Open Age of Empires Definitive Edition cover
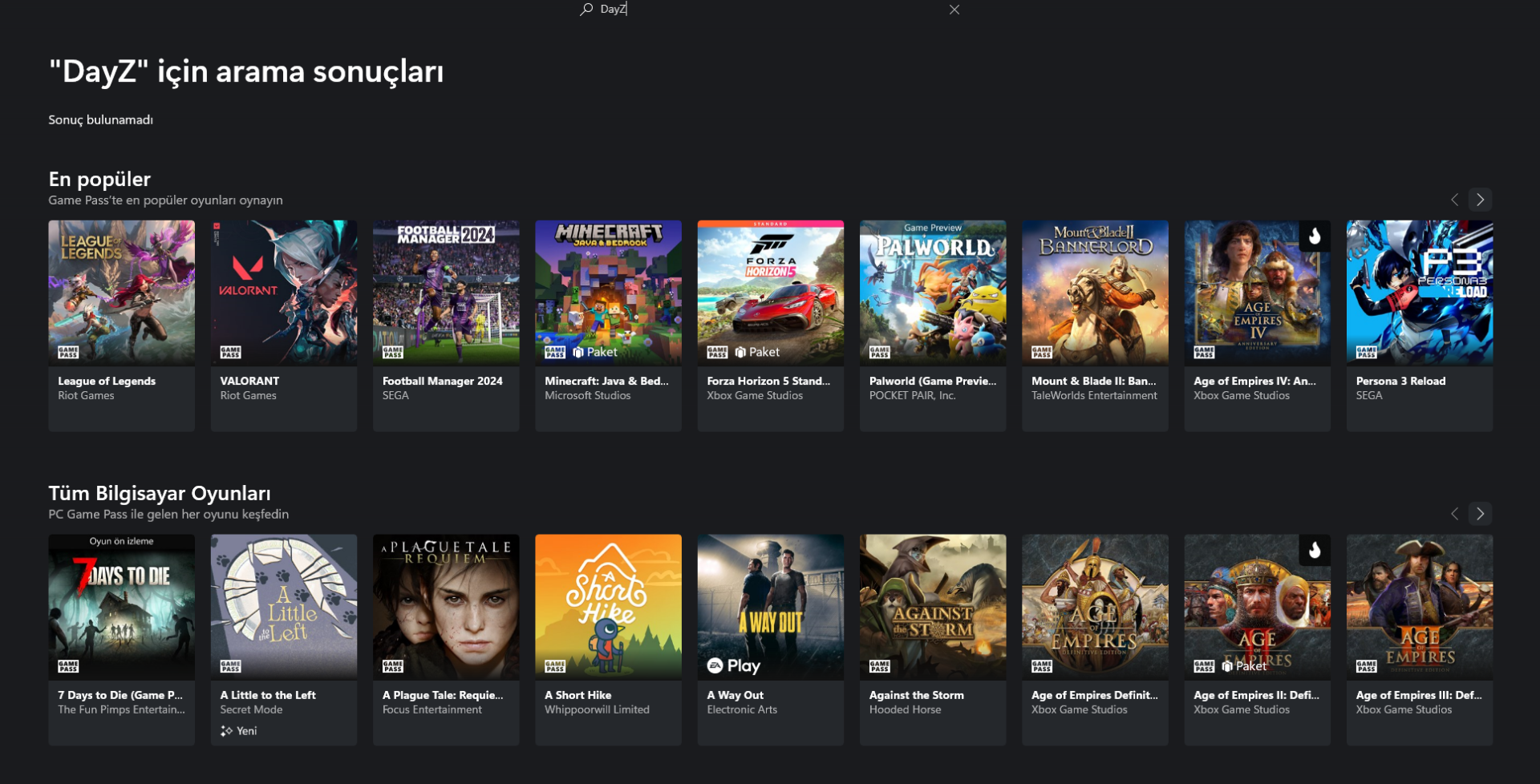 pyautogui.click(x=1096, y=608)
